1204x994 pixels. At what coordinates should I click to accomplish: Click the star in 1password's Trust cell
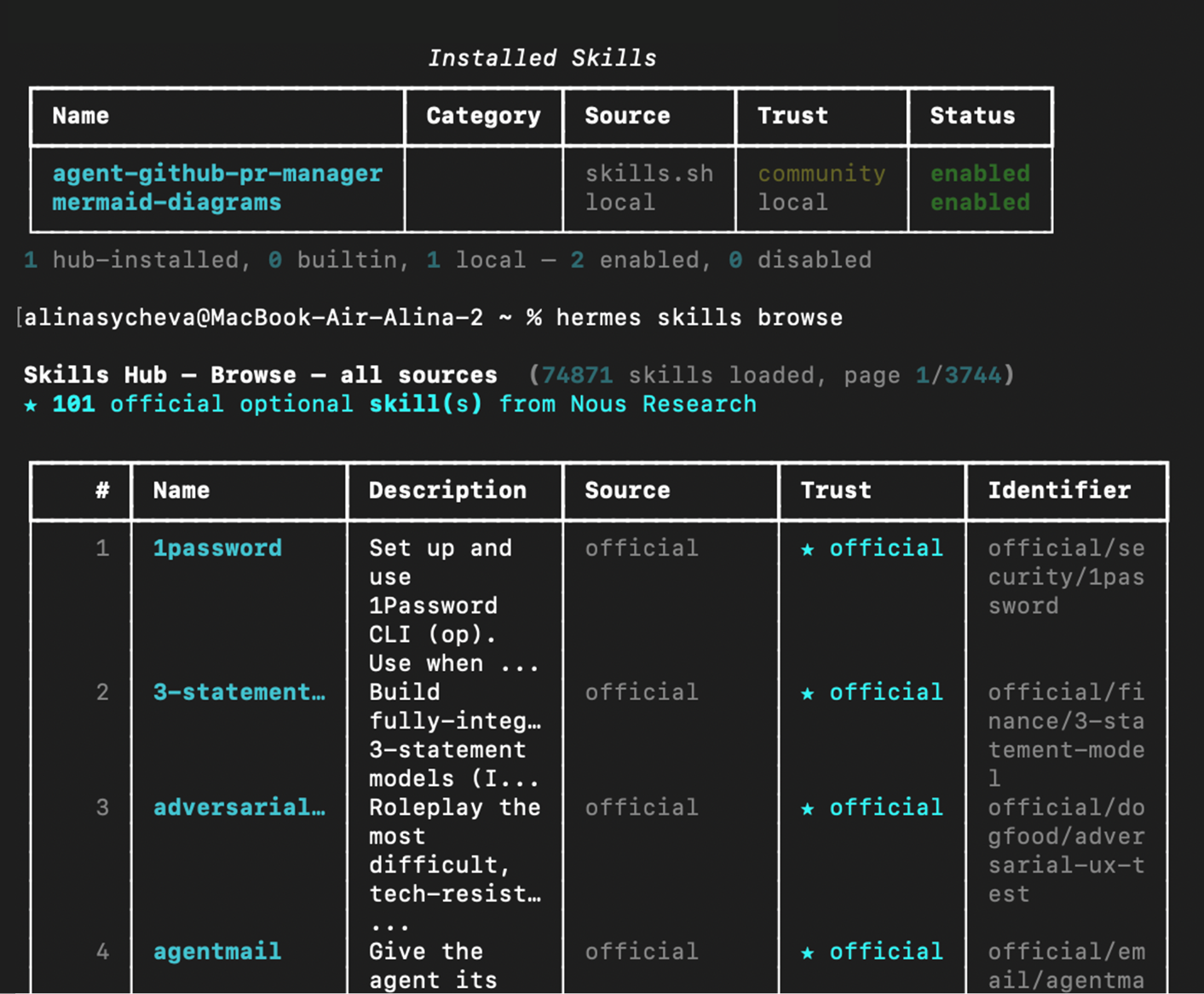coord(808,549)
